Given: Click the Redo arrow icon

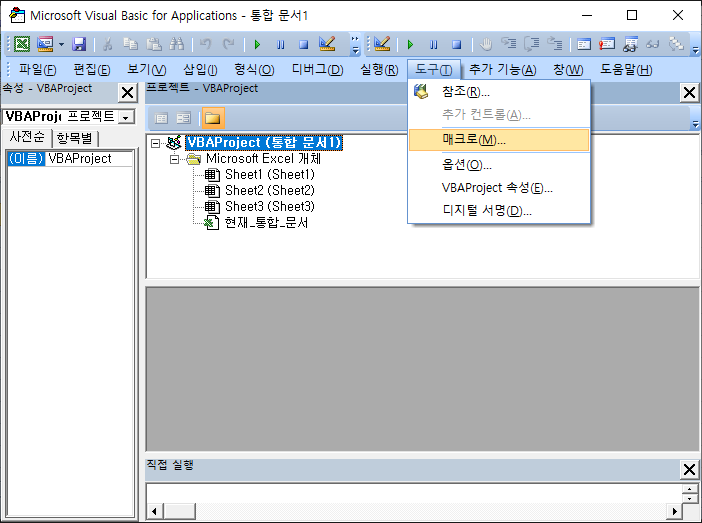Looking at the screenshot, I should pos(228,44).
